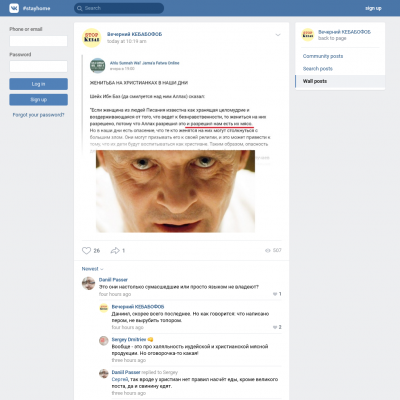400x400 pixels.
Task: Open Вечерний КЕБАБОФОБ reply avatar
Action: click(104, 308)
